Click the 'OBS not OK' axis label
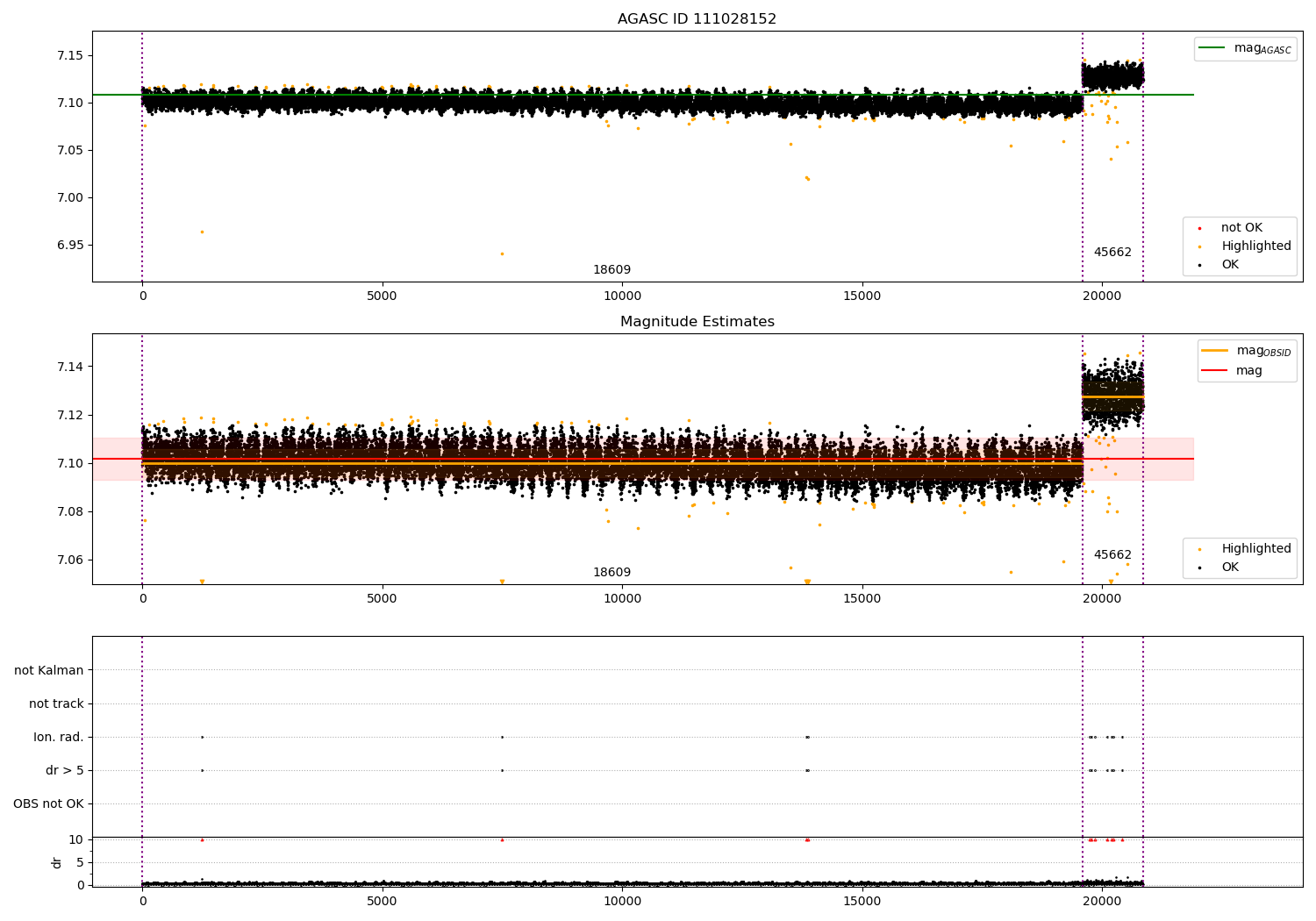Viewport: 1316px width, 921px height. pos(48,803)
